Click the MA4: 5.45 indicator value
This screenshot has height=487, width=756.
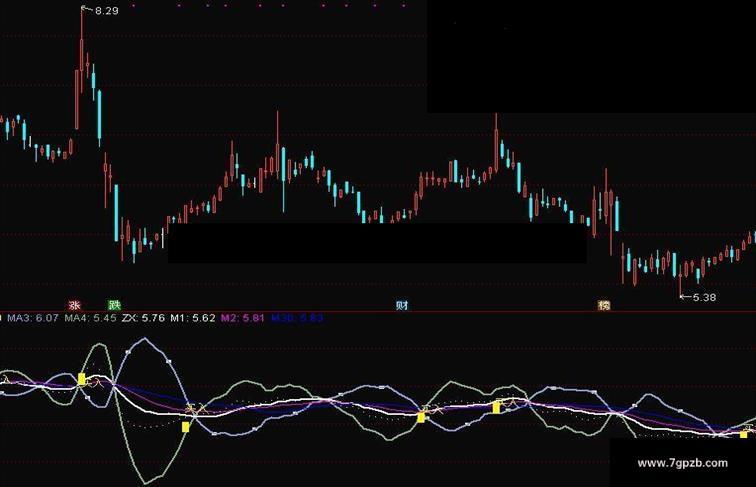(91, 318)
